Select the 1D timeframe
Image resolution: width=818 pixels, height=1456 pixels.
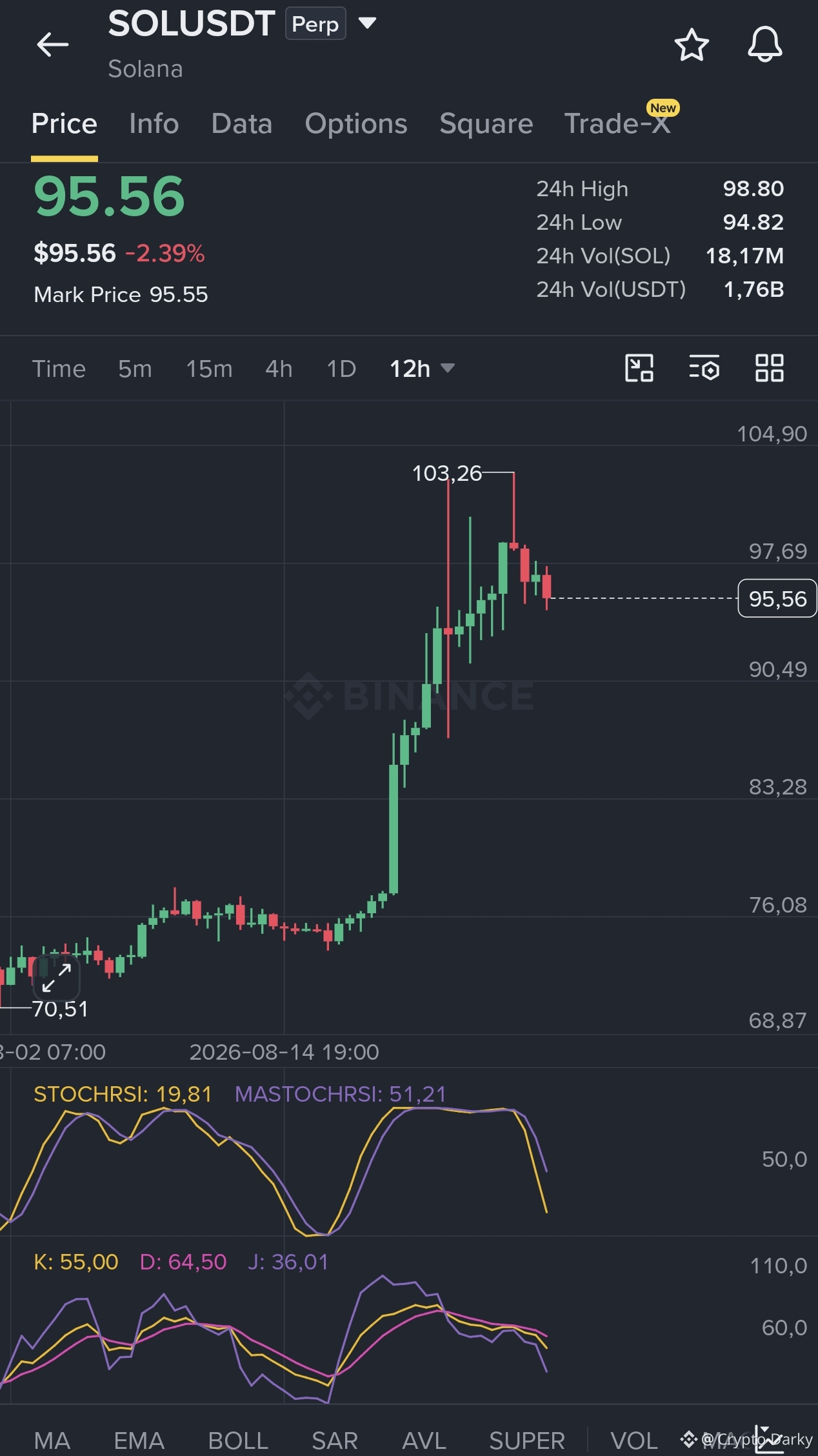[341, 369]
